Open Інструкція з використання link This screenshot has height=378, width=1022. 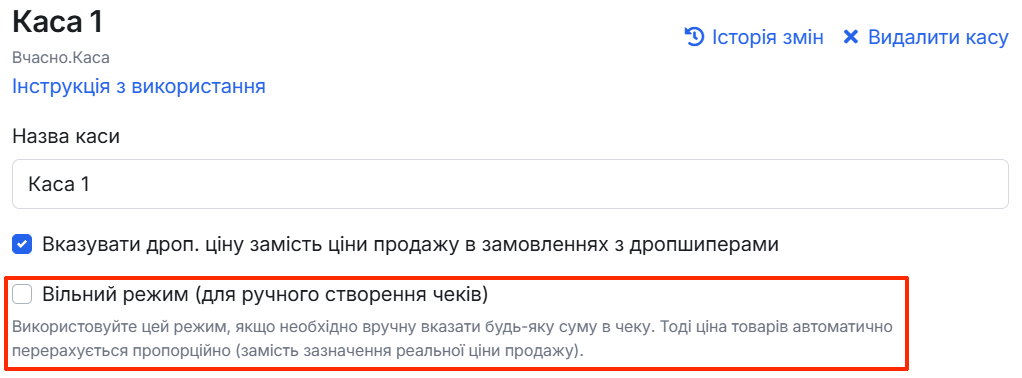point(139,86)
